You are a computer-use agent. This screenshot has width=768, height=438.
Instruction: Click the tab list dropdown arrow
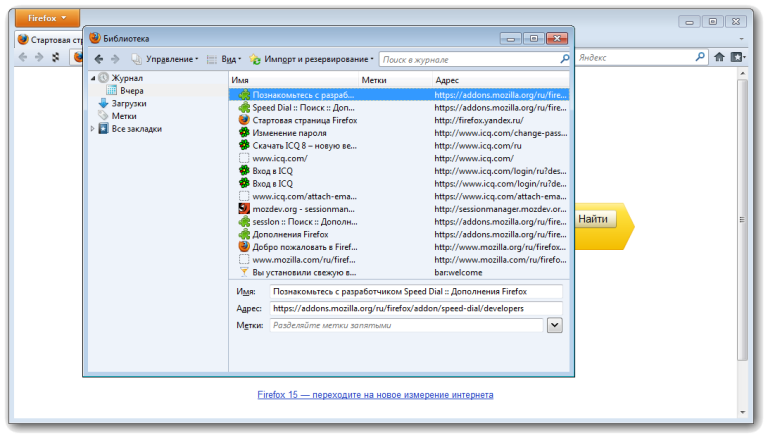click(x=742, y=39)
